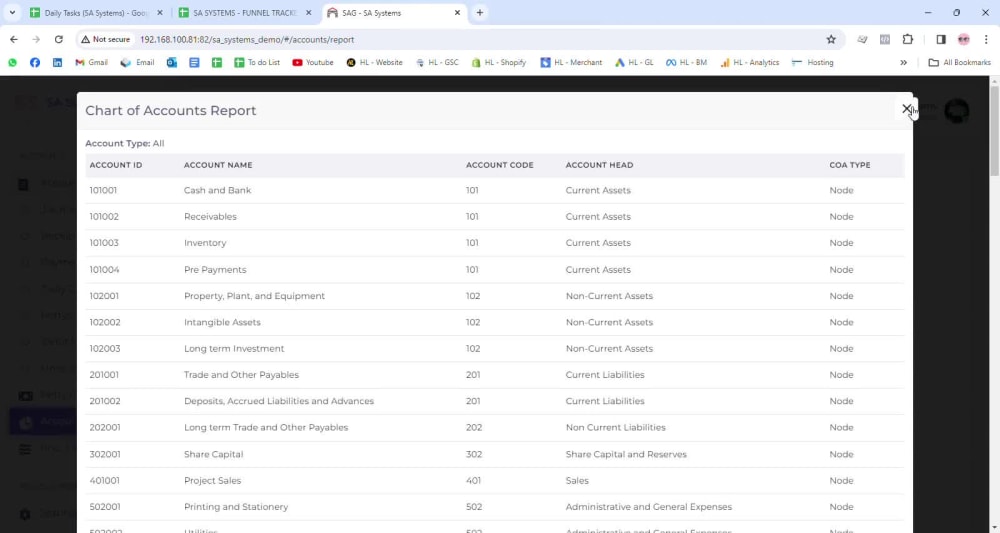Open the HL - Analytics bookmark

[x=749, y=62]
